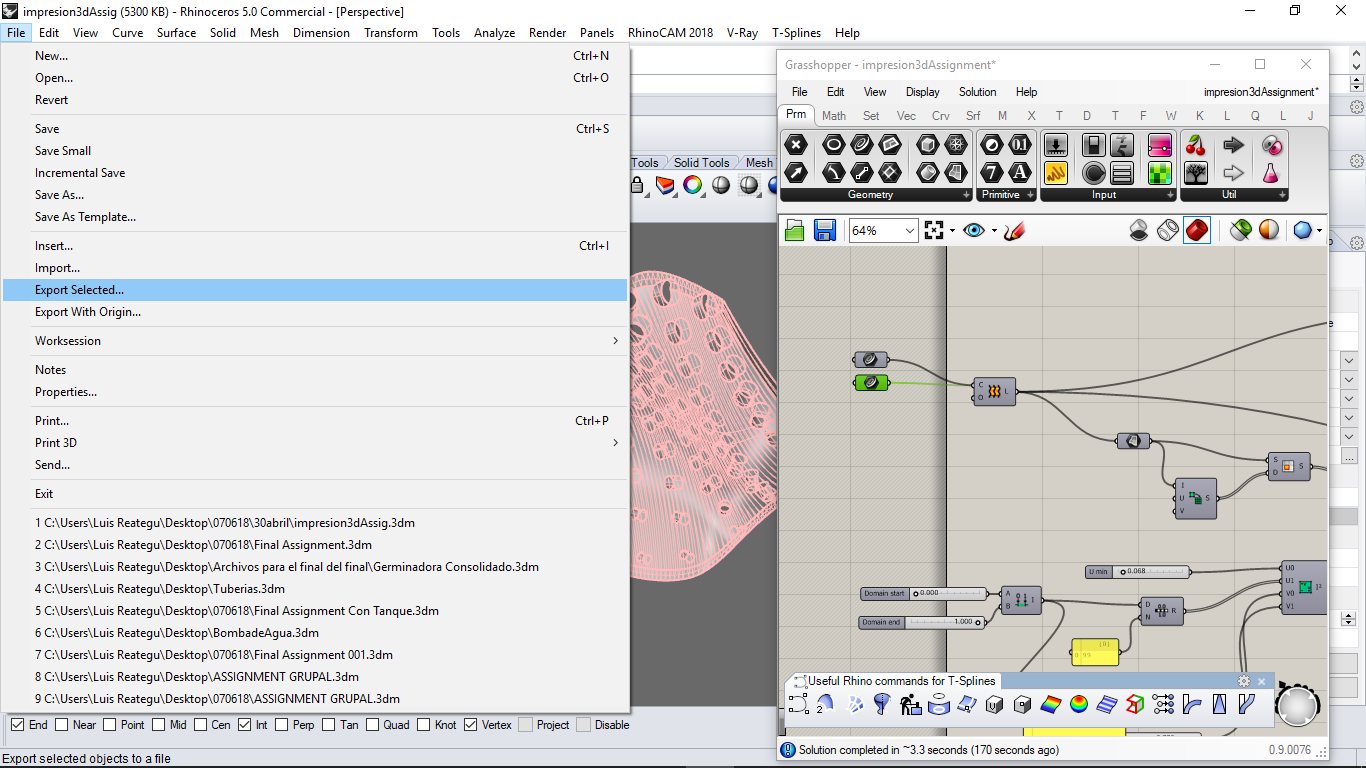Screen dimensions: 1366x768
Task: Click the Cherry Picker icon in Util
Action: coord(1196,145)
